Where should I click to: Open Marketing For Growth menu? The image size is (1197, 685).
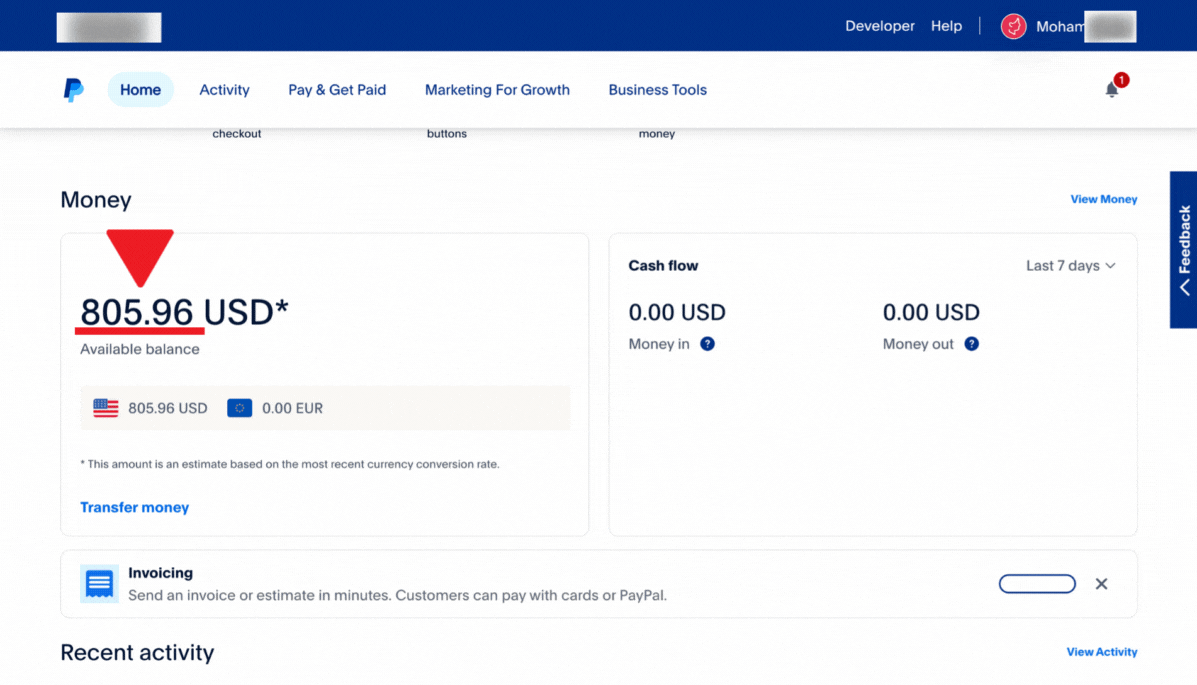(x=497, y=90)
